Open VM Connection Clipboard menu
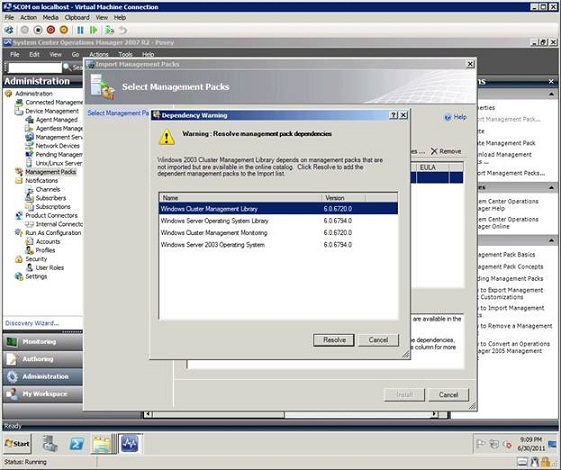This screenshot has height=470, width=561. tap(77, 18)
